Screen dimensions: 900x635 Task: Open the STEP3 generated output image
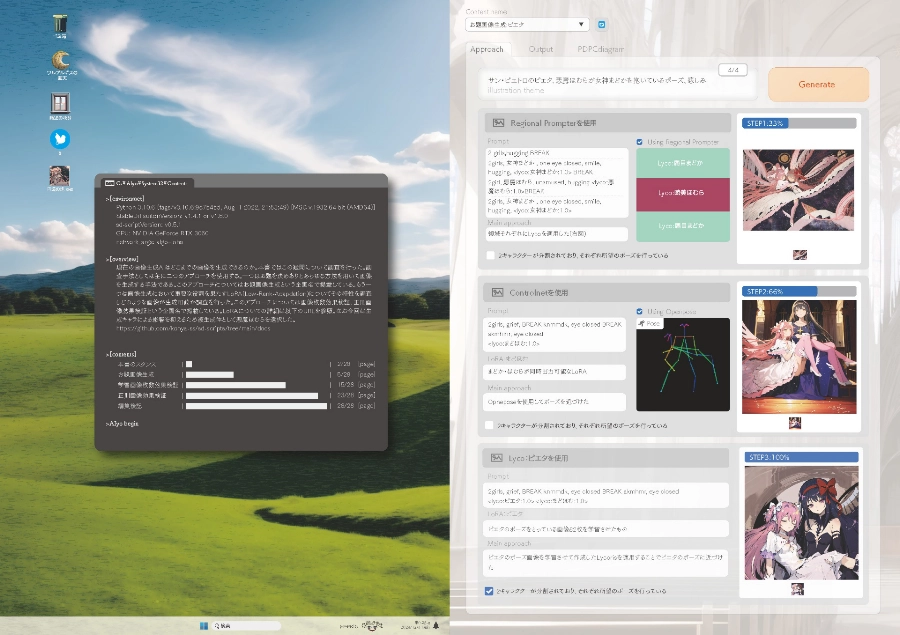point(802,522)
